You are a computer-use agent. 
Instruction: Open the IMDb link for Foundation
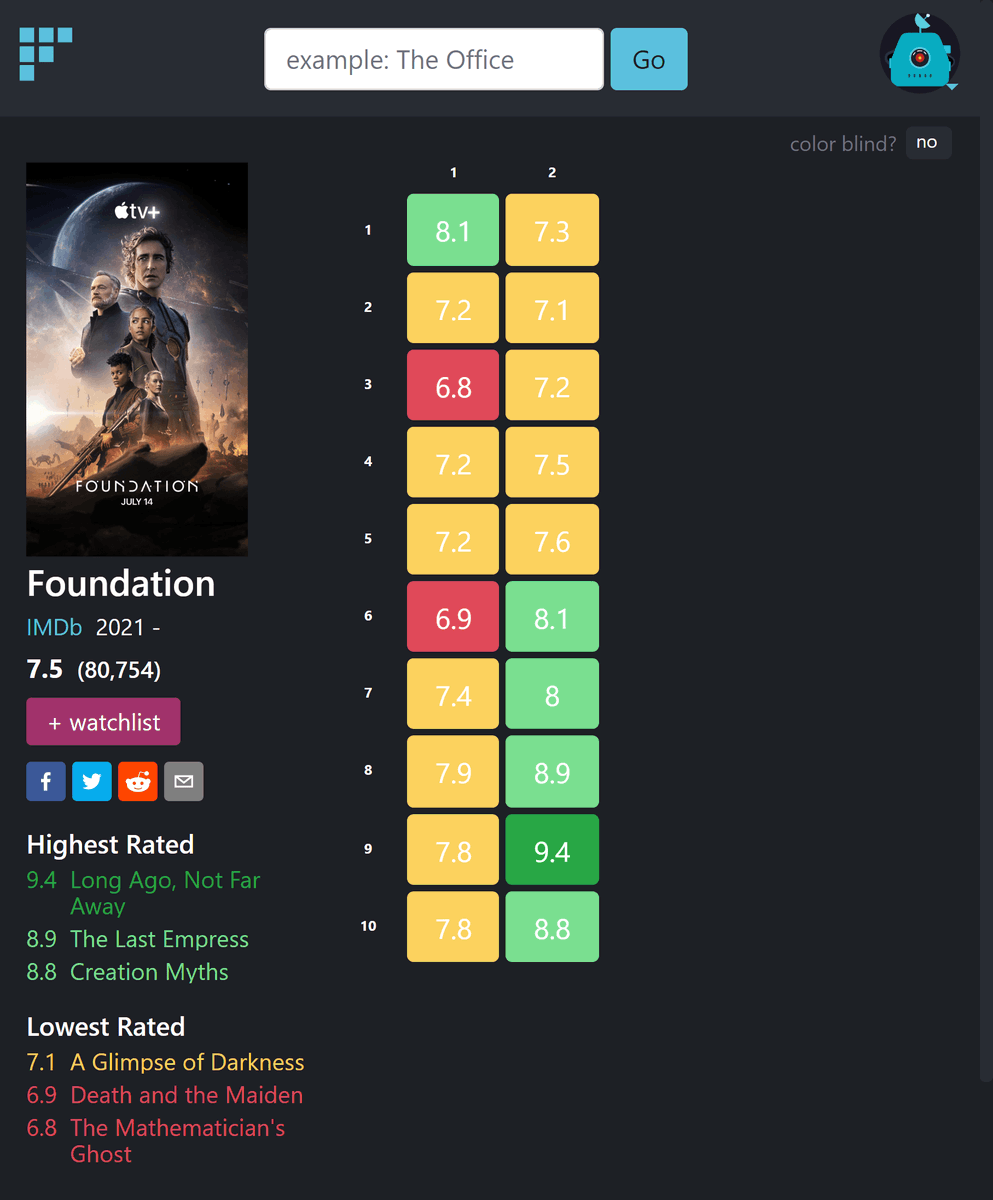pos(55,628)
